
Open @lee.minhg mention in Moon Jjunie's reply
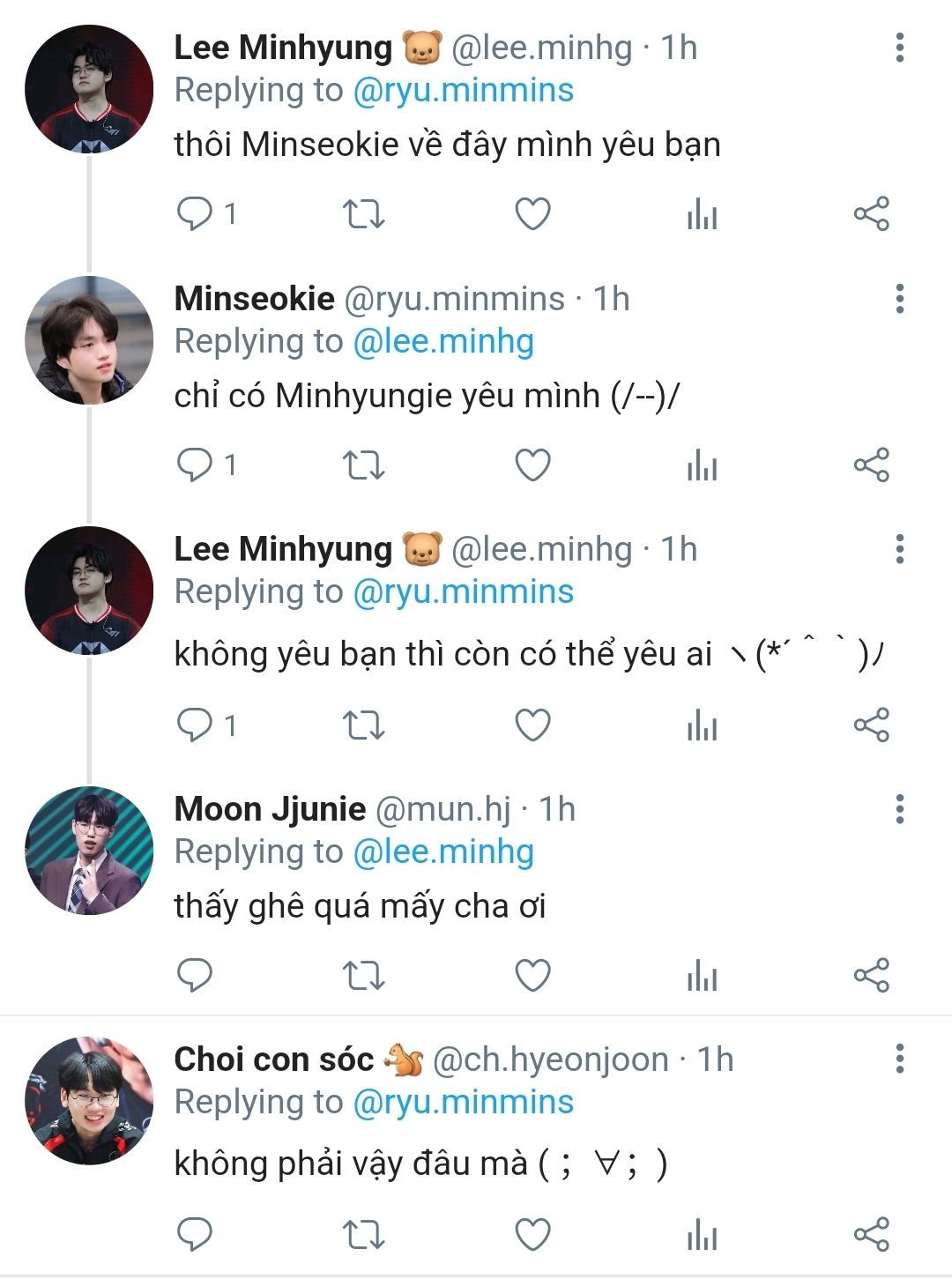click(x=443, y=851)
